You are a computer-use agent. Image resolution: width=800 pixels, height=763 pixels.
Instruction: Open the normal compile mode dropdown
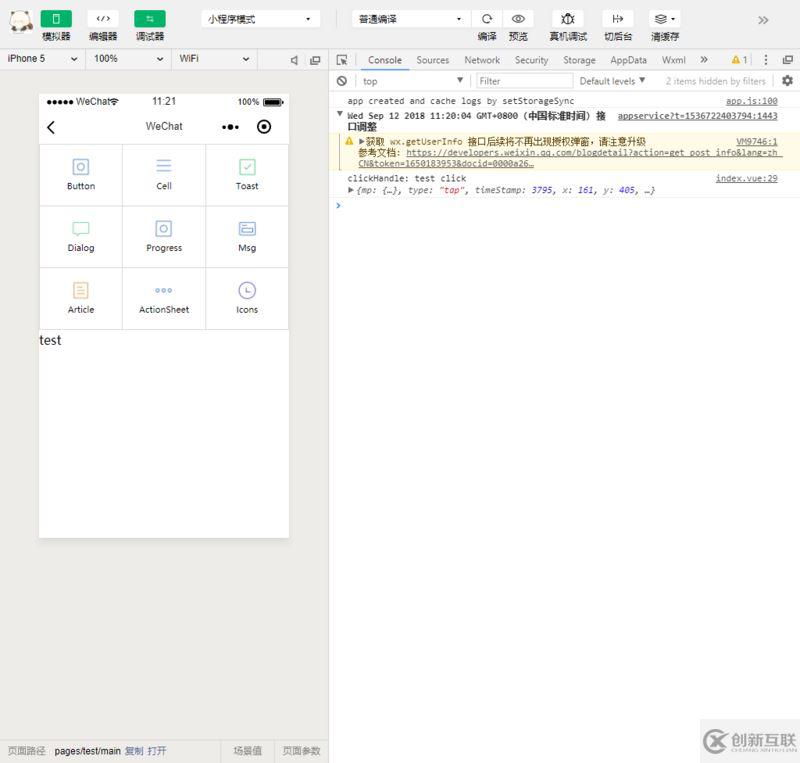410,19
